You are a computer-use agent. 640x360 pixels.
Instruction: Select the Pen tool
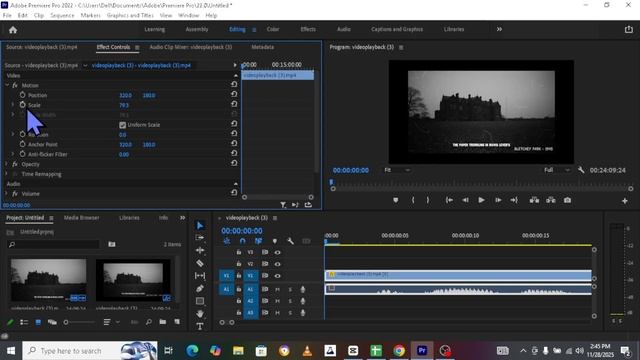(x=200, y=289)
